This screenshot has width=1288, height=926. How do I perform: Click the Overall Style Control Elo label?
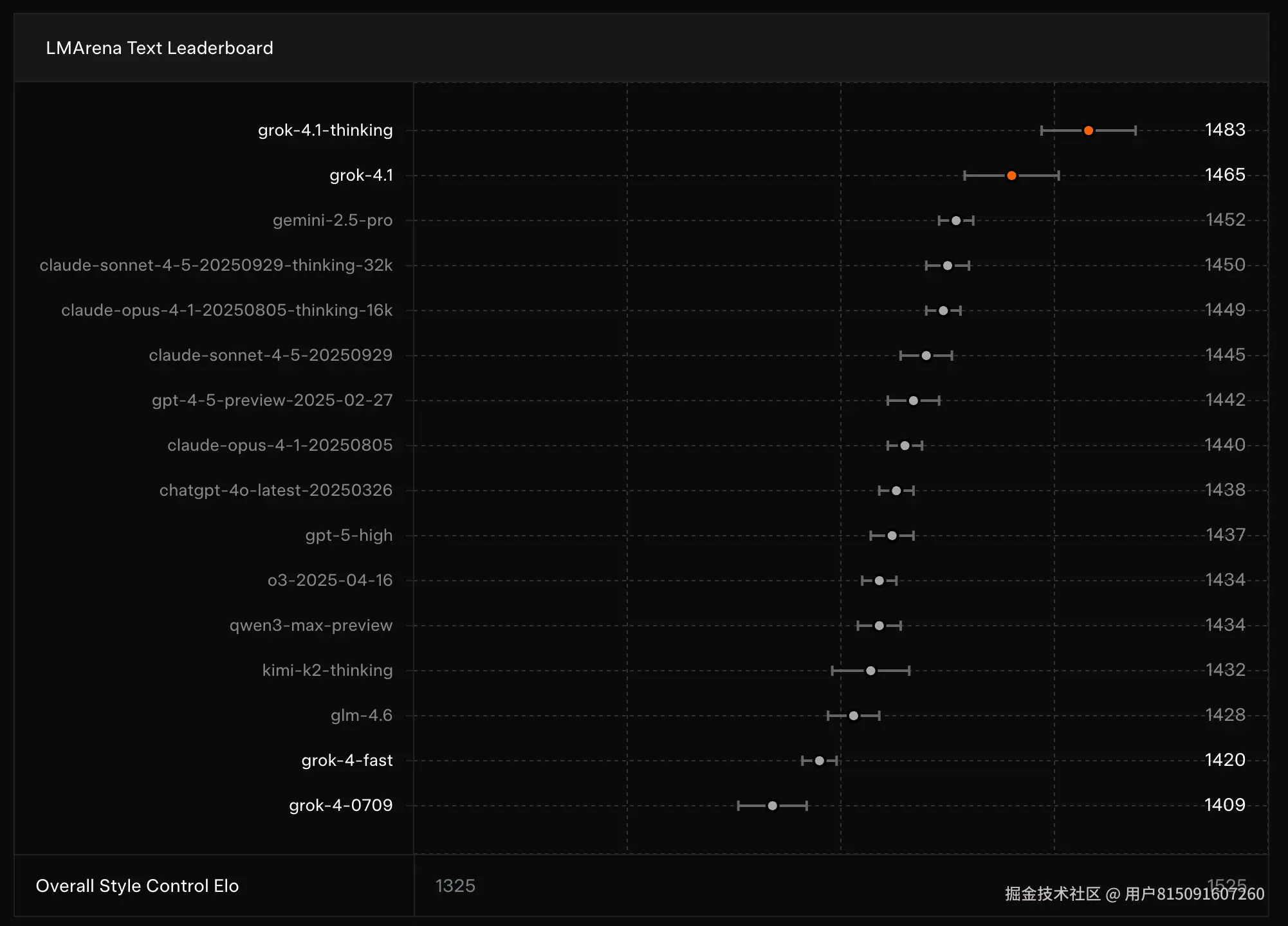click(x=137, y=886)
